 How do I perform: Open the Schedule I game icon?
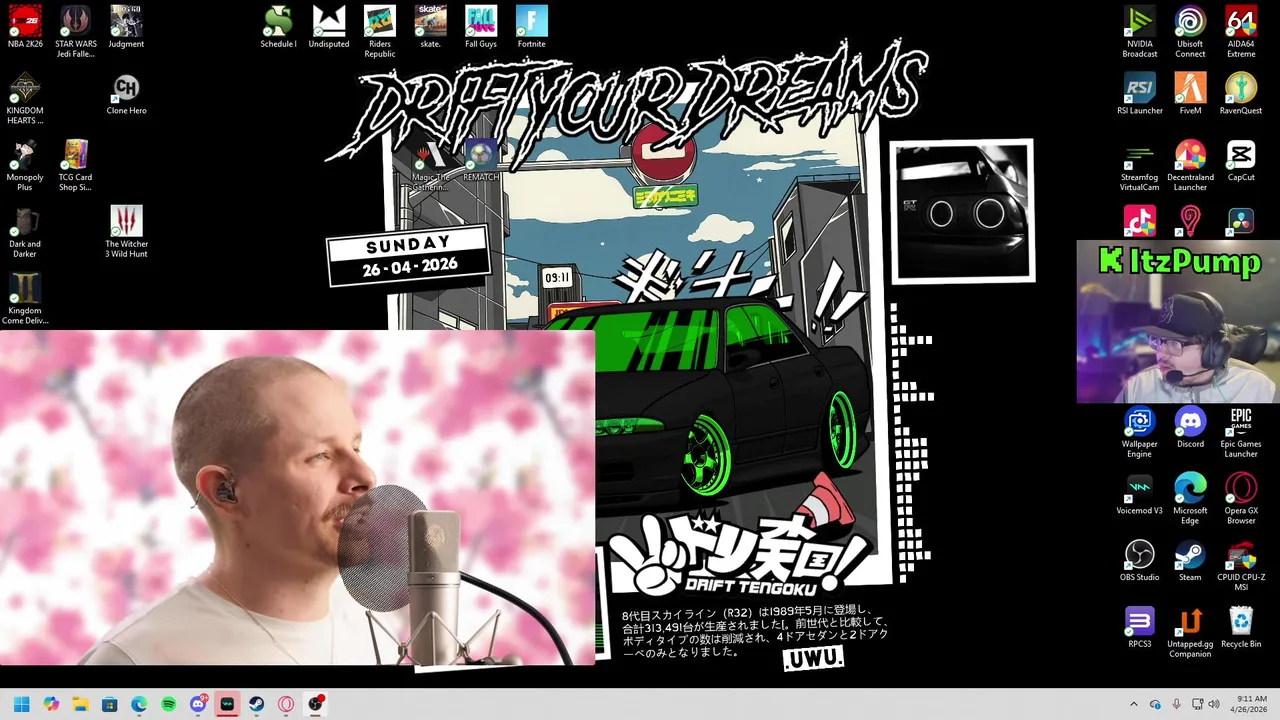(278, 27)
